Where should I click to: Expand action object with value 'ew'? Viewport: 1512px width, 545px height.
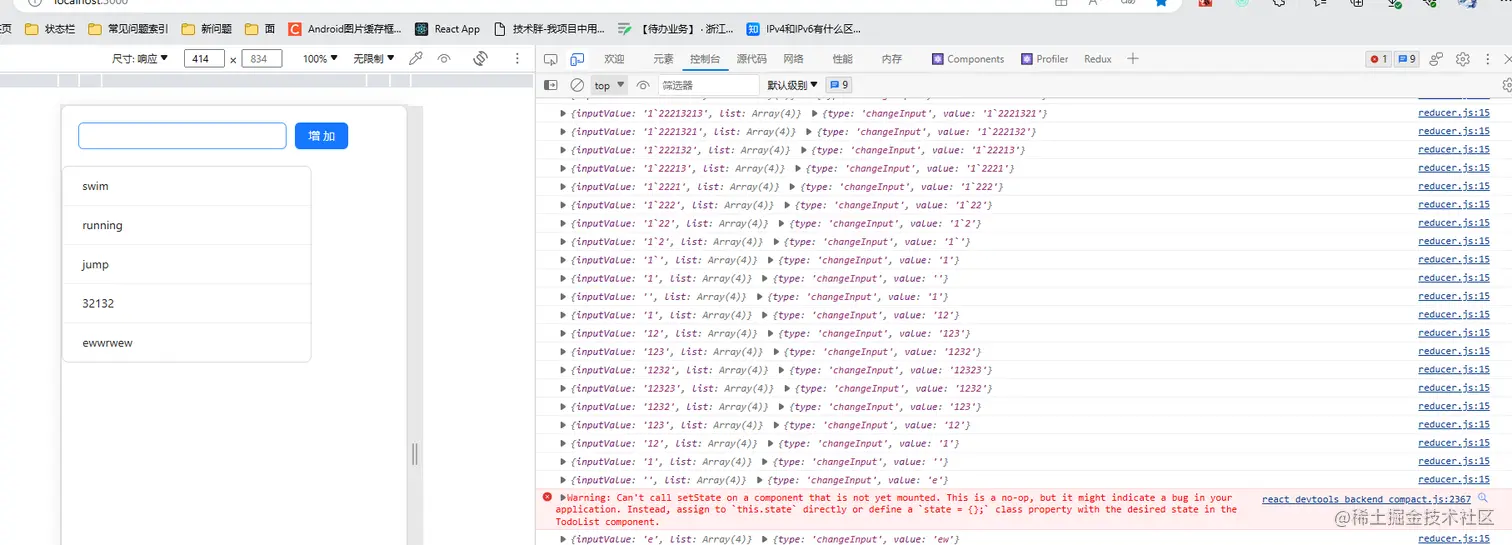(x=765, y=539)
